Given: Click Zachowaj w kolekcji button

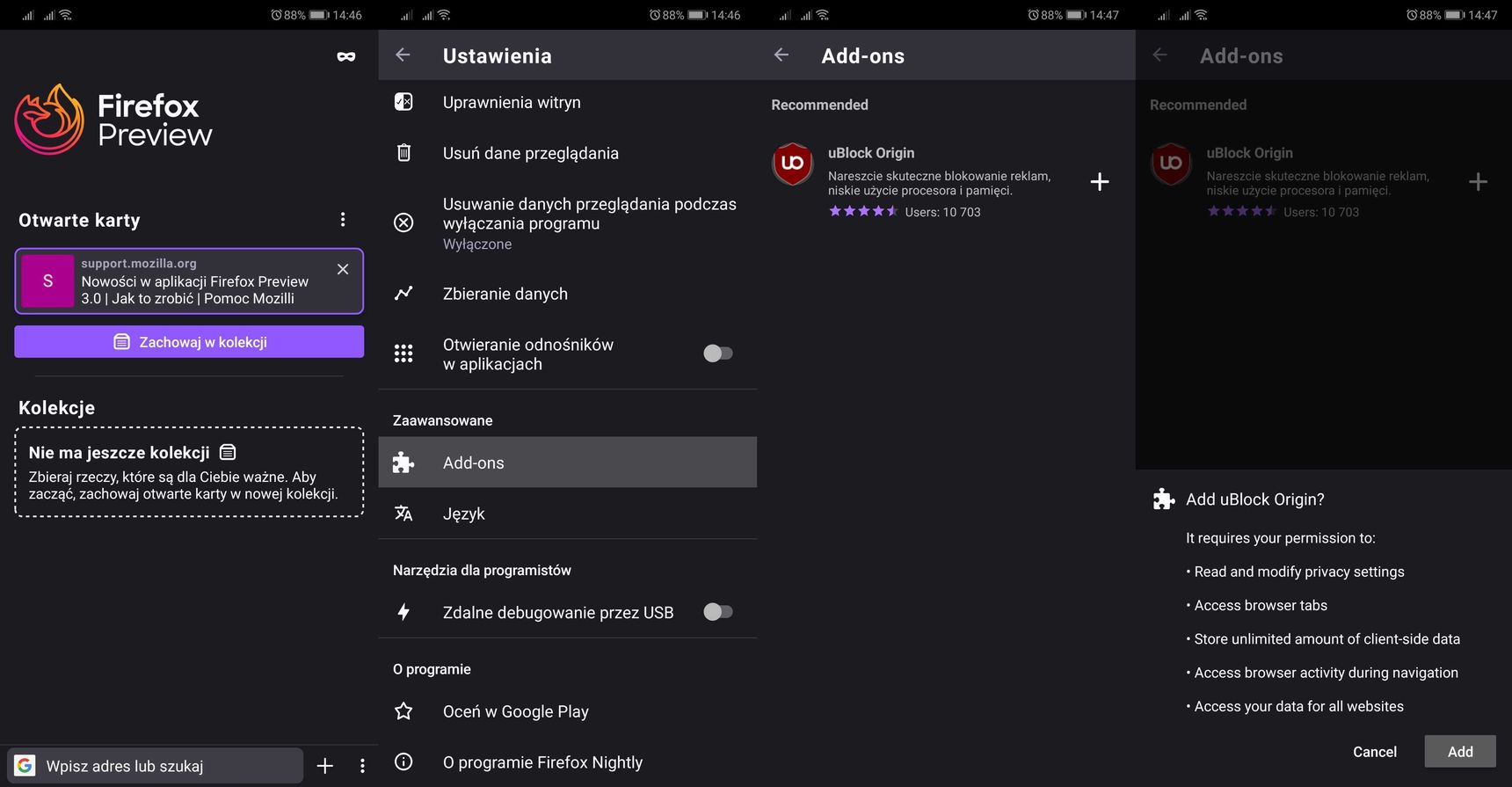Looking at the screenshot, I should point(189,342).
